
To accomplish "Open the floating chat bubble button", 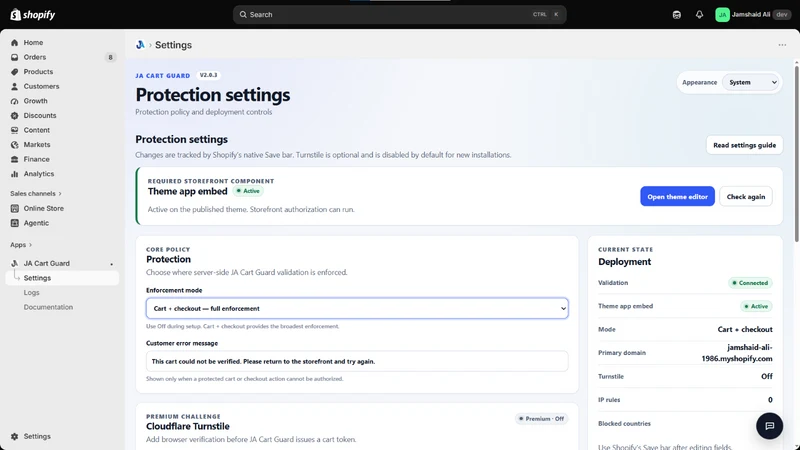I will [x=769, y=426].
